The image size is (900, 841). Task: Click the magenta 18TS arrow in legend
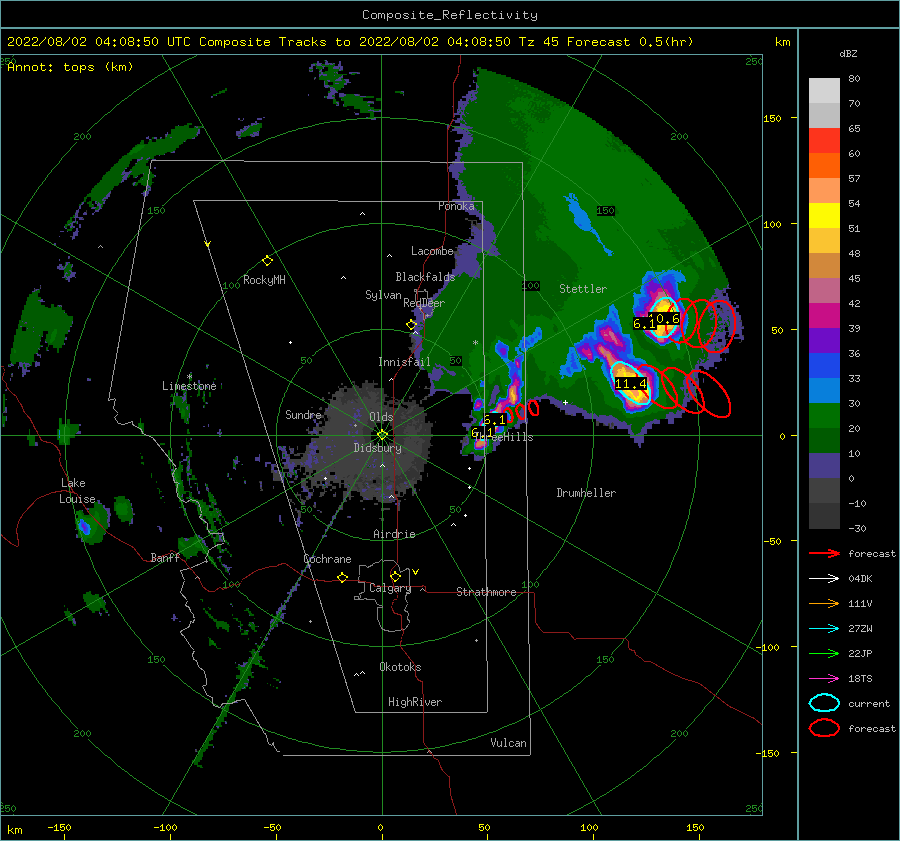pyautogui.click(x=824, y=679)
